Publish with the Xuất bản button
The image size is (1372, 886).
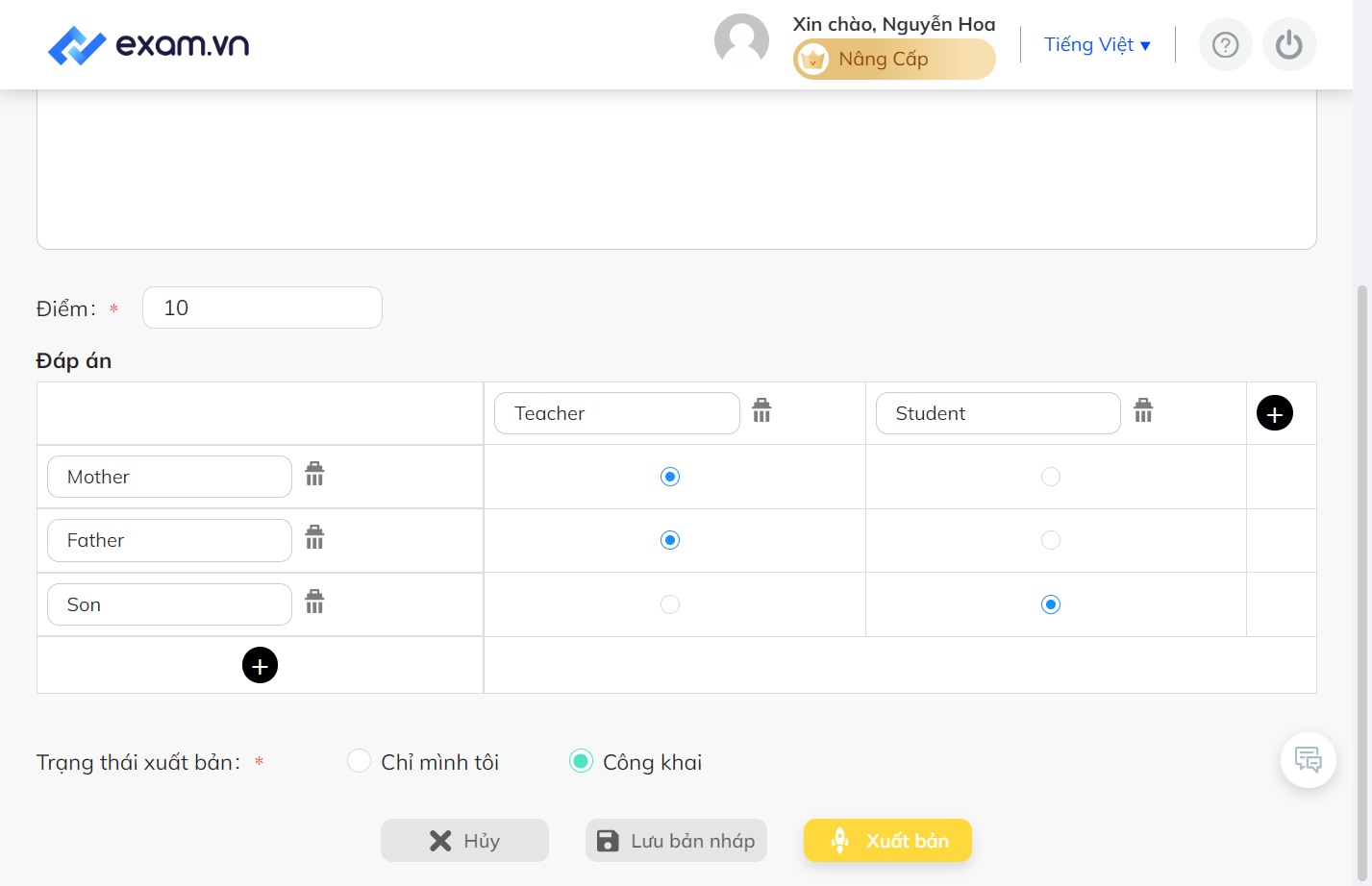point(887,841)
